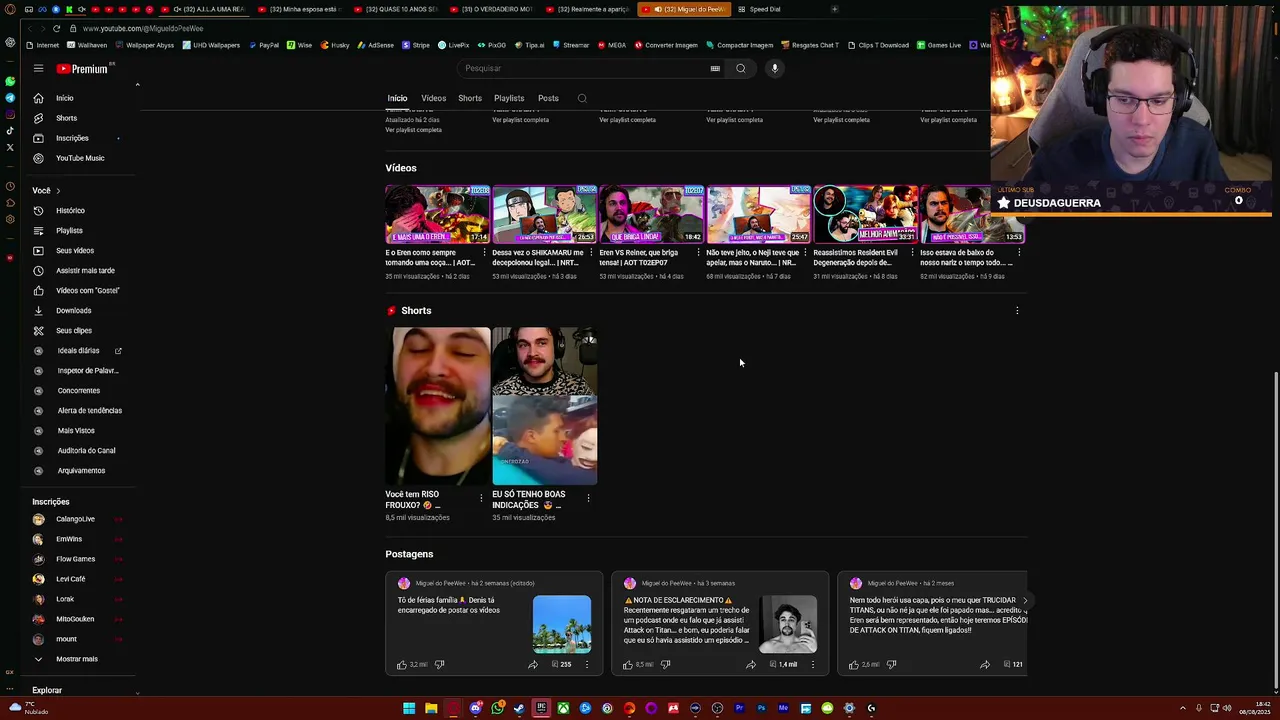The height and width of the screenshot is (720, 1280).
Task: Open more options for Shorts section
Action: point(1017,311)
